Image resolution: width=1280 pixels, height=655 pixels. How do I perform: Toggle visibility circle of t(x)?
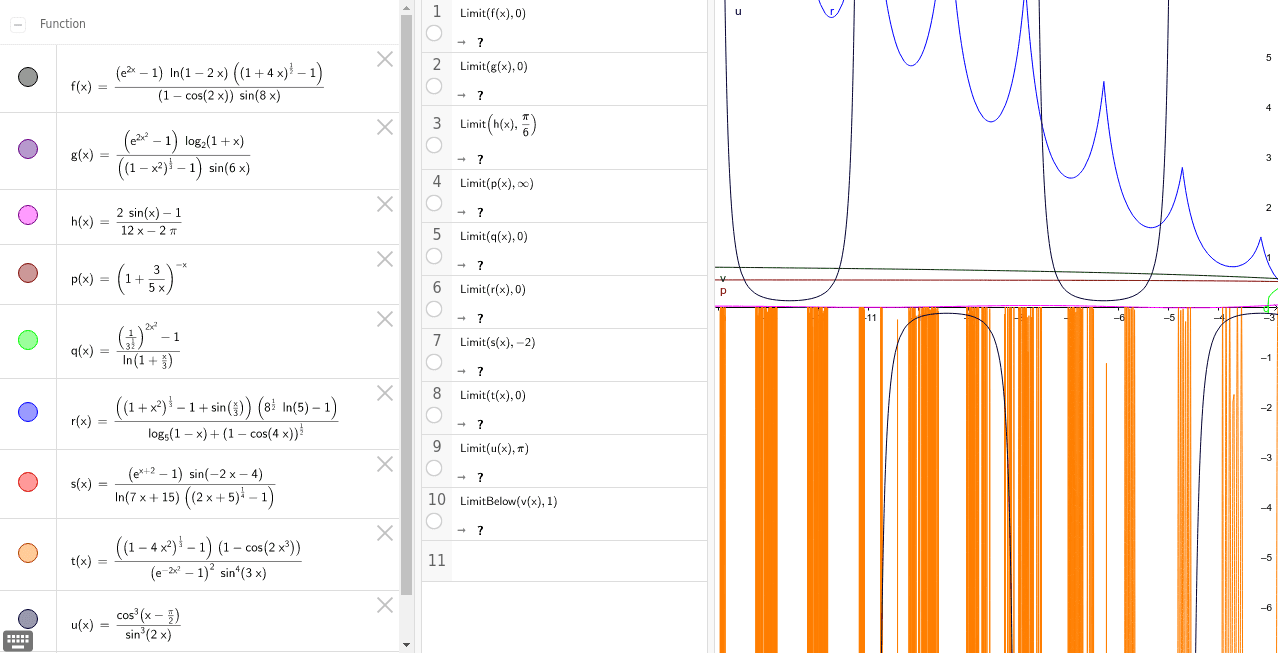28,553
